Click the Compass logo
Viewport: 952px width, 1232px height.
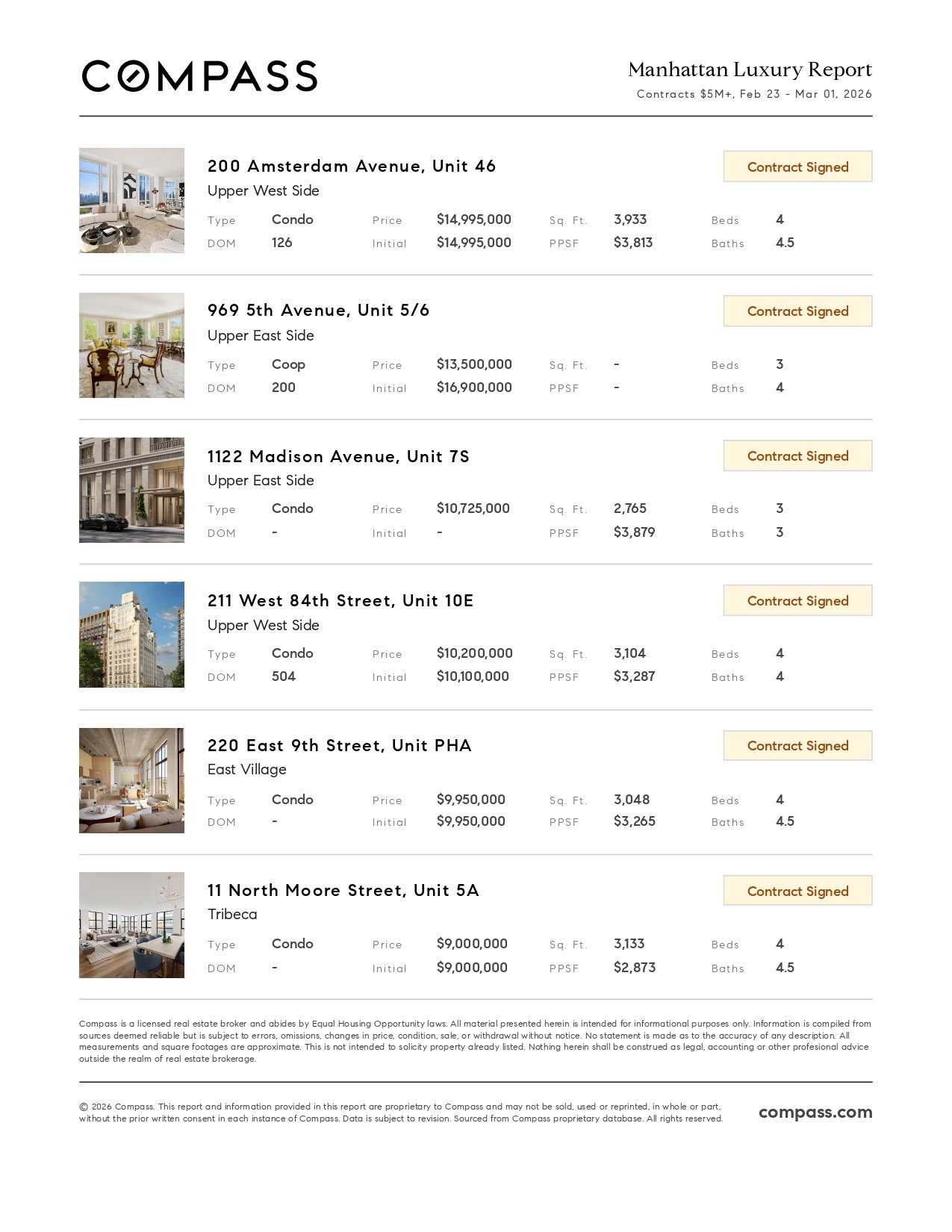pyautogui.click(x=199, y=76)
